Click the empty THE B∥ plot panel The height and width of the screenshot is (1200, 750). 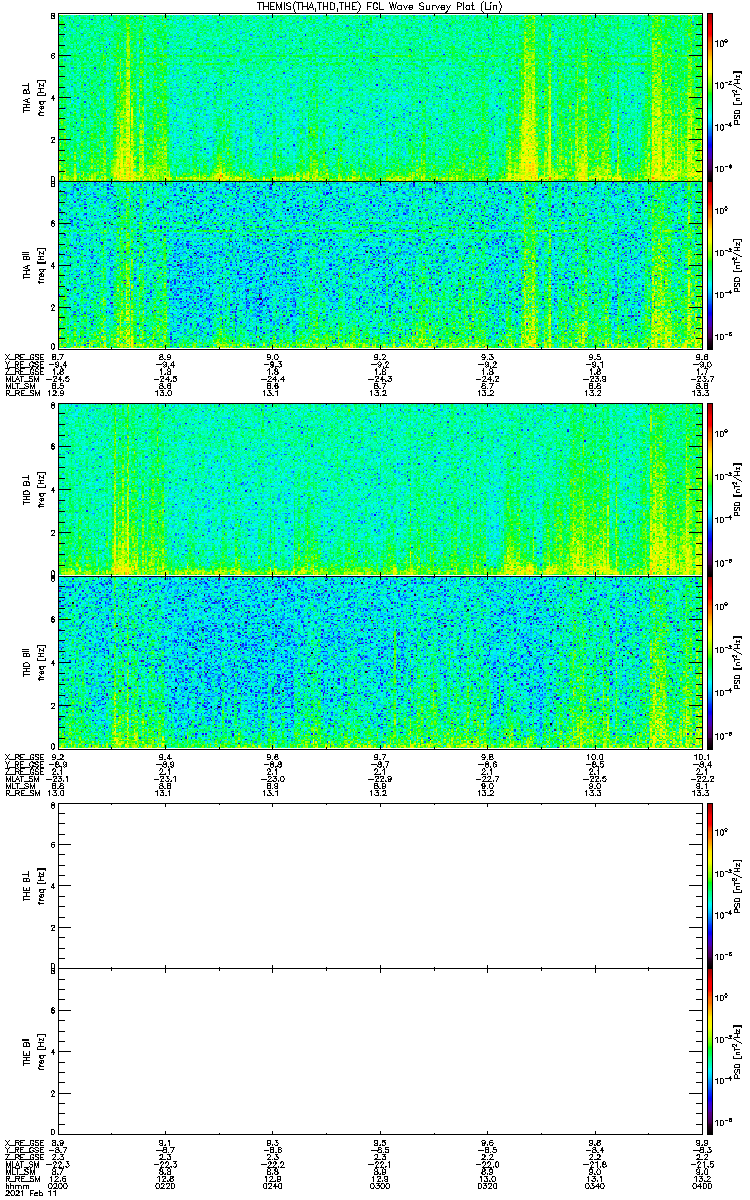(x=380, y=1051)
